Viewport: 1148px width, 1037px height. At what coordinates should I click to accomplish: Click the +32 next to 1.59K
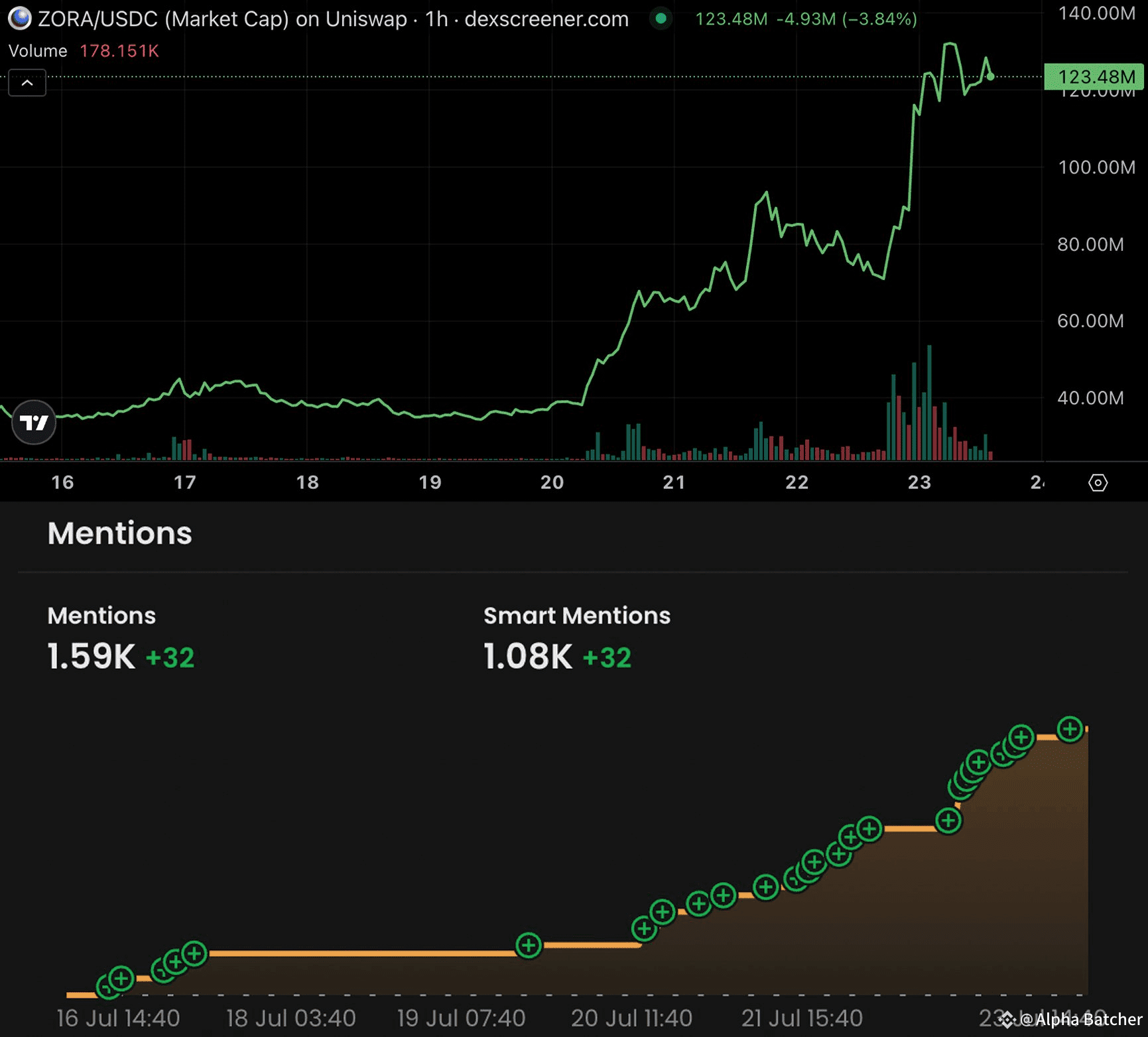tap(170, 658)
